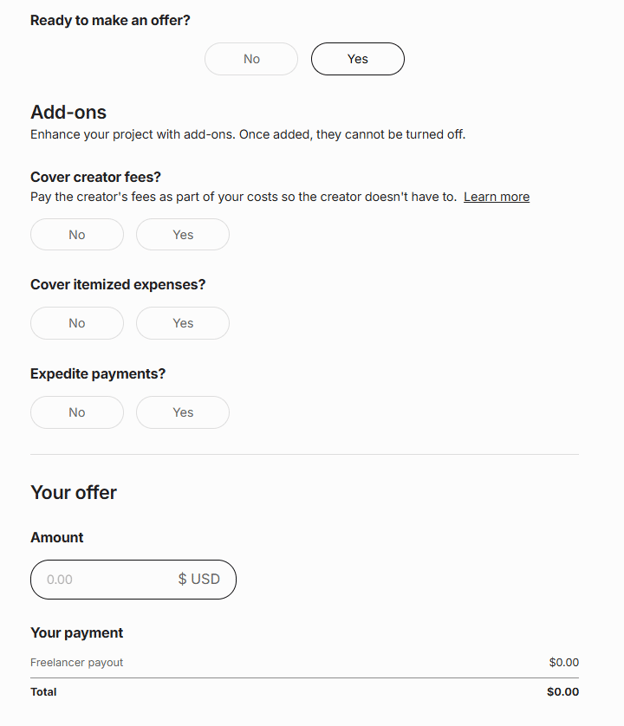Click the Freelancer payout row label
The image size is (624, 726).
click(x=77, y=662)
